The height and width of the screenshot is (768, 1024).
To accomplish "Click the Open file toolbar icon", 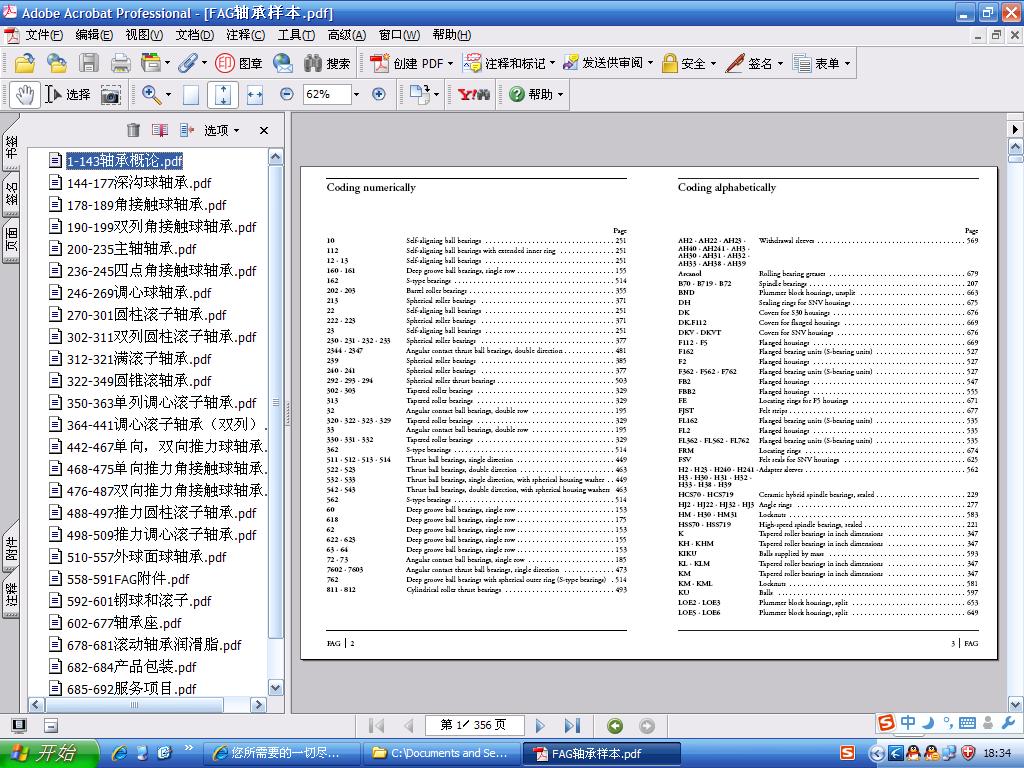I will coord(25,63).
